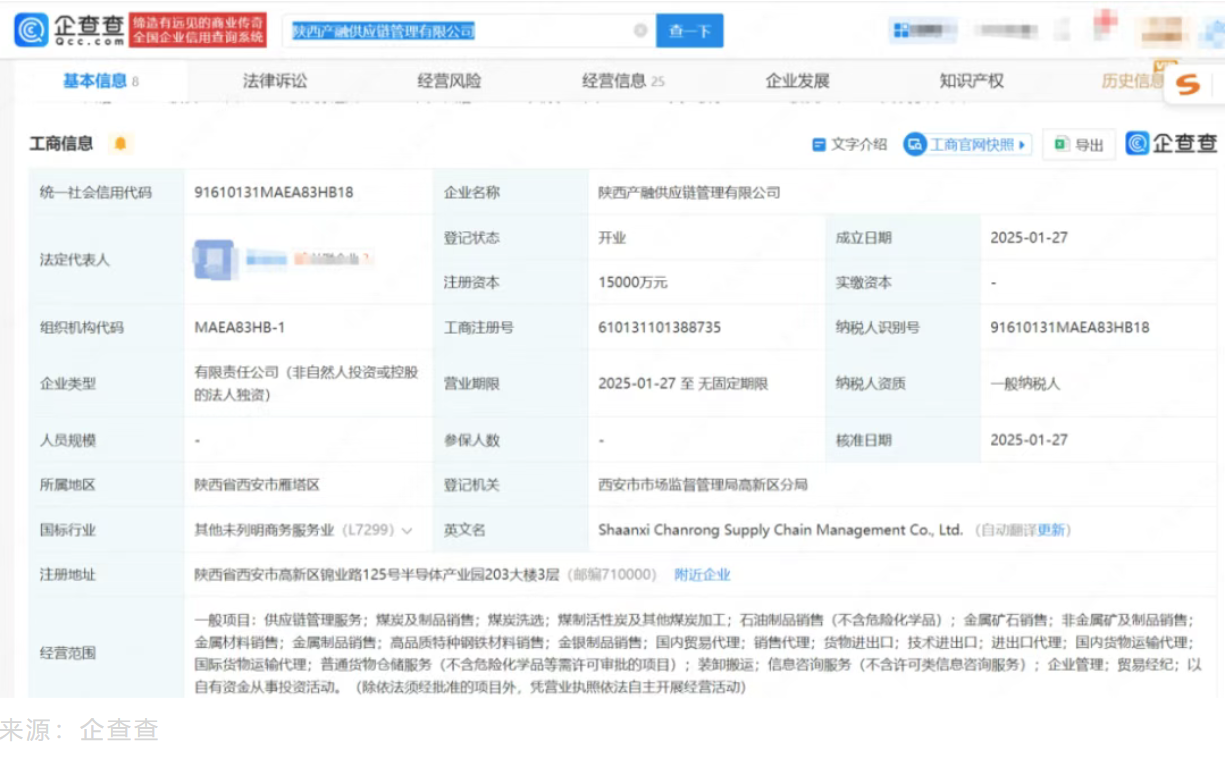Click the 成立日期 value 2025-01-27
This screenshot has width=1231, height=757.
pos(1029,238)
